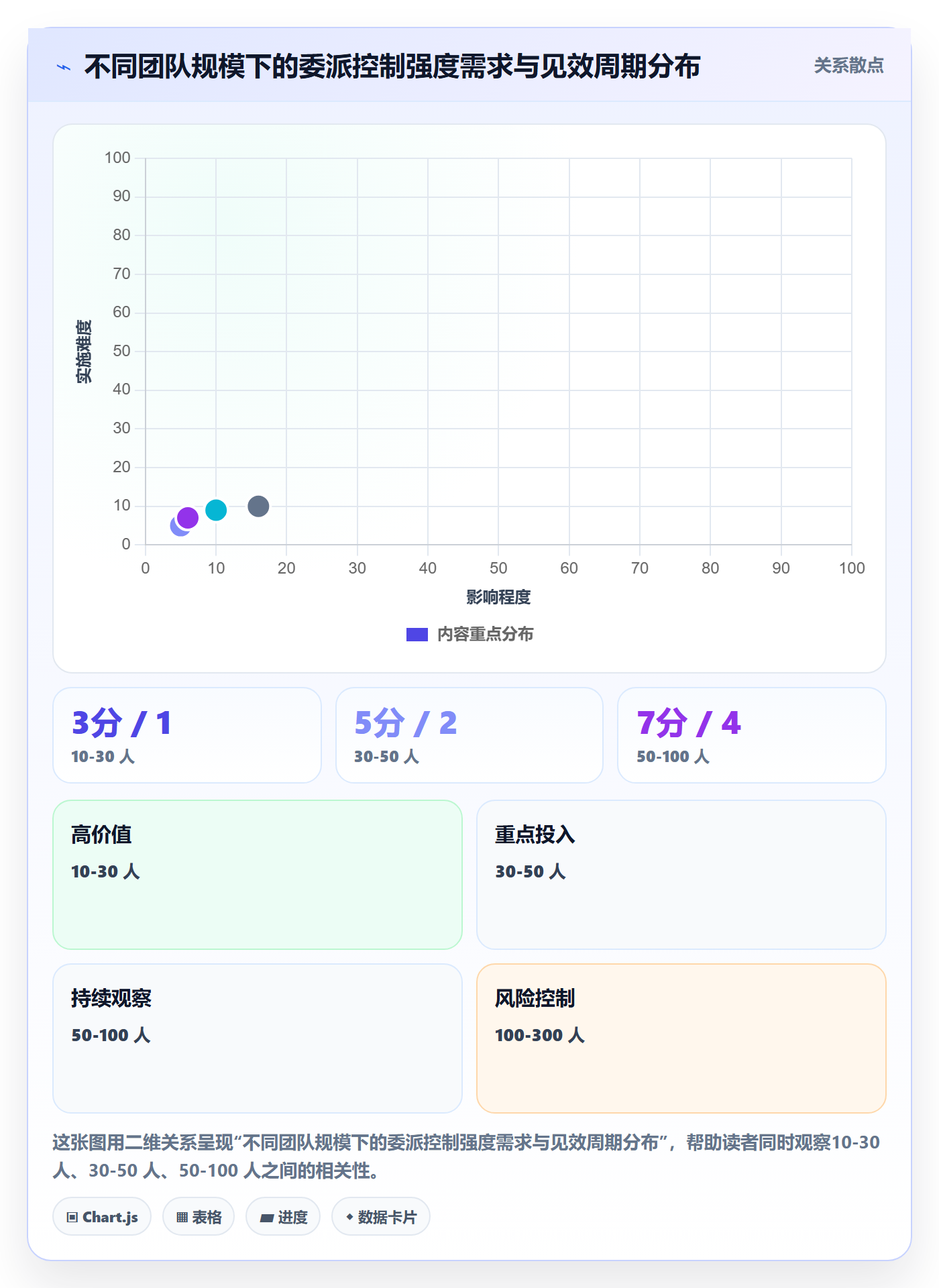The image size is (939, 1288).
Task: Click the 表格 tag chip
Action: coord(199,1217)
